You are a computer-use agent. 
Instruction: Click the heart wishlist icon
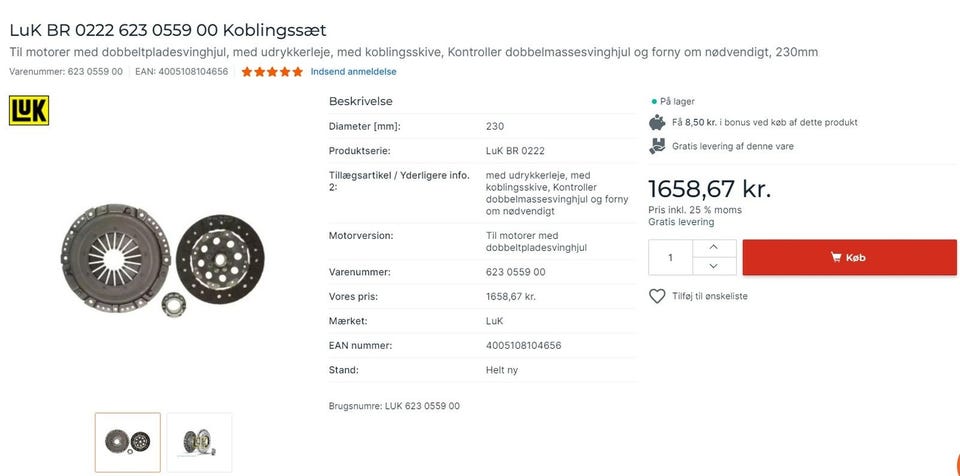pos(657,296)
